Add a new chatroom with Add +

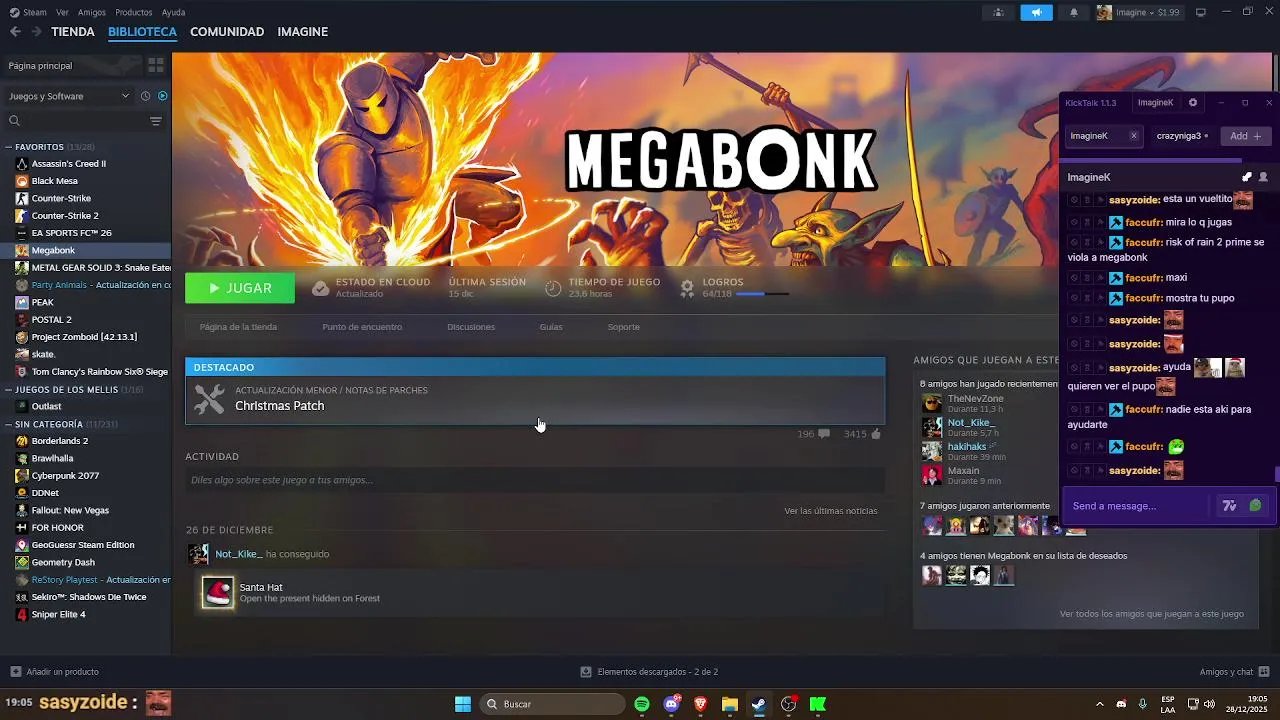click(x=1245, y=136)
